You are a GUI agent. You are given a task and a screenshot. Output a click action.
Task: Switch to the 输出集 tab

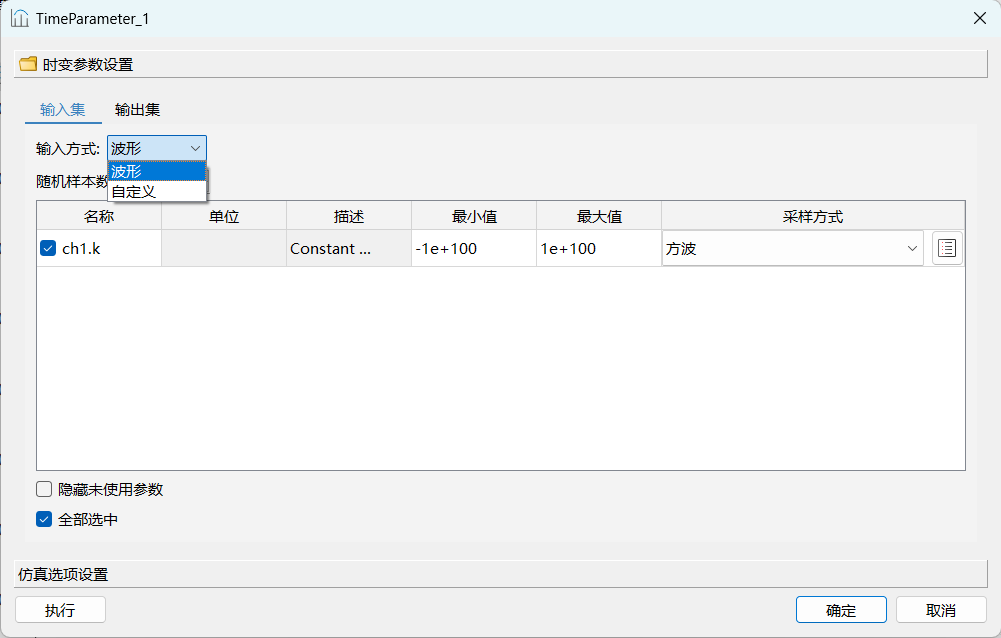pos(137,110)
